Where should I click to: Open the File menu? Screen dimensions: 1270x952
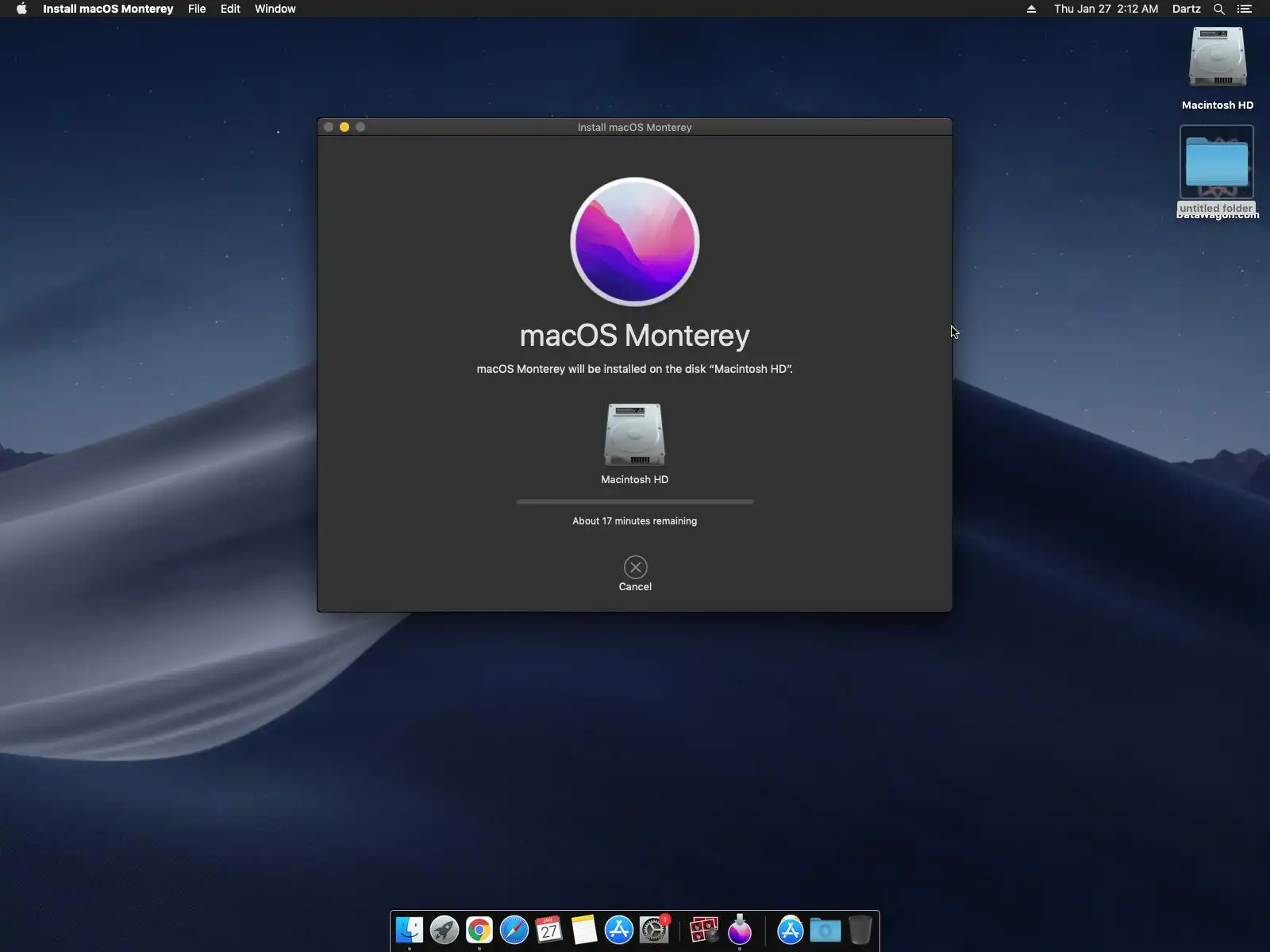pos(197,9)
